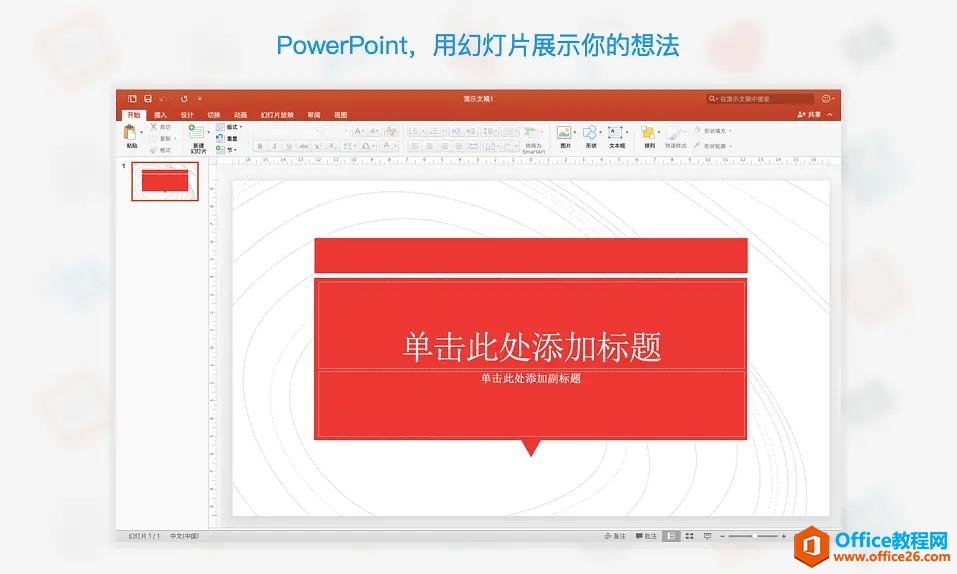The height and width of the screenshot is (574, 957).
Task: Open the Paste dropdown arrow
Action: coord(142,132)
